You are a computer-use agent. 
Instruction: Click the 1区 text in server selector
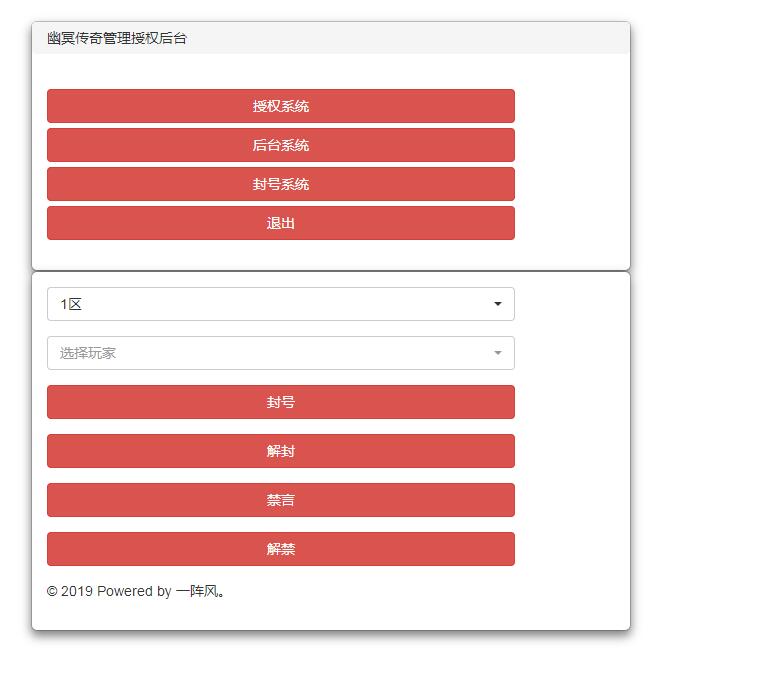71,304
